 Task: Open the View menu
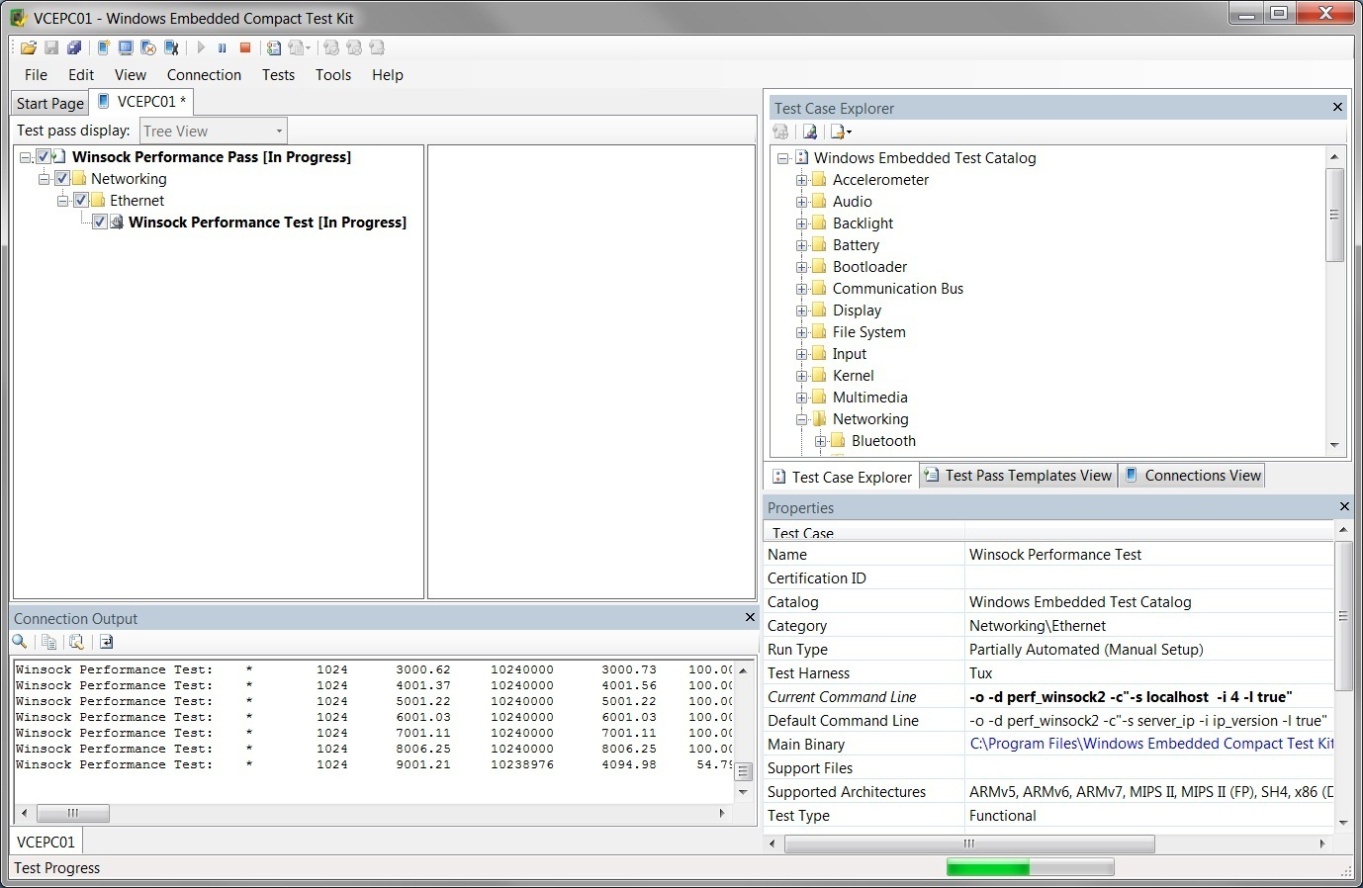point(130,75)
